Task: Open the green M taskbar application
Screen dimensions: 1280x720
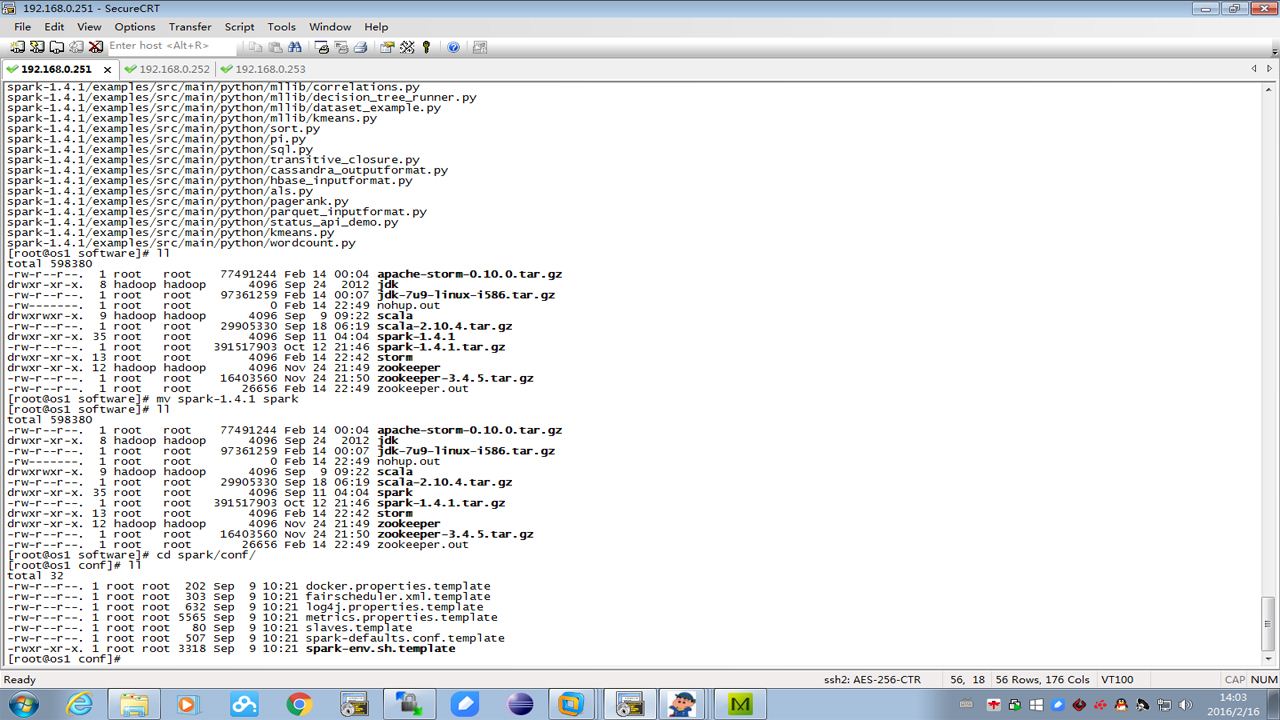Action: tap(740, 704)
